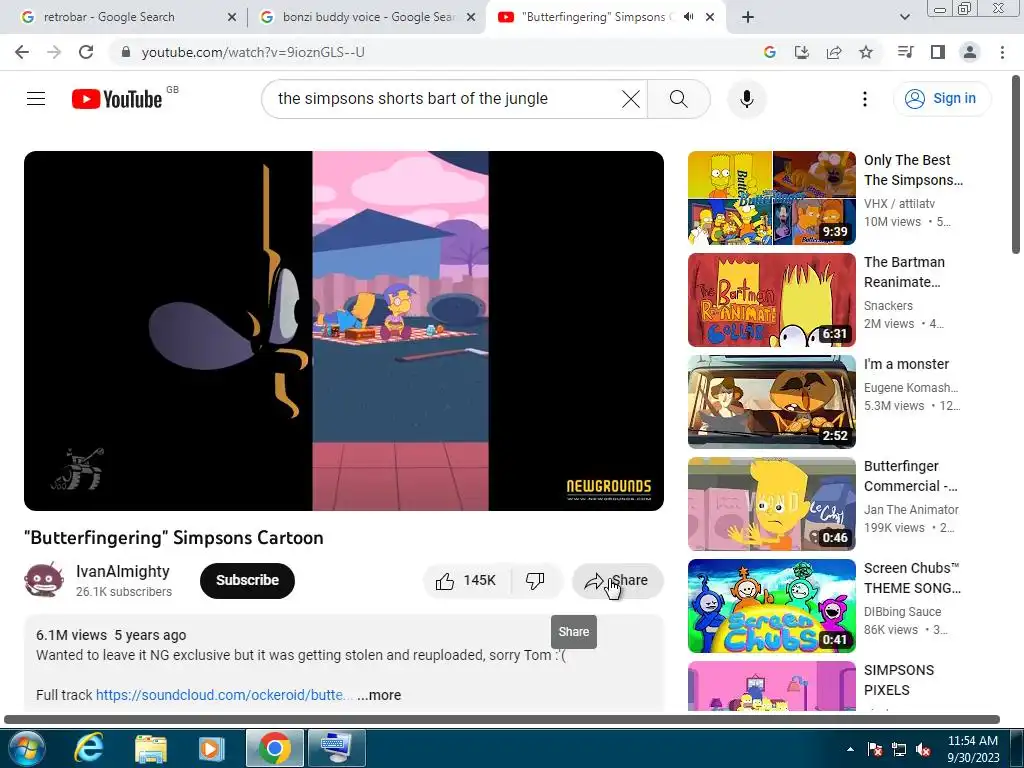This screenshot has width=1024, height=768.
Task: Close the retrobar tab
Action: click(232, 18)
